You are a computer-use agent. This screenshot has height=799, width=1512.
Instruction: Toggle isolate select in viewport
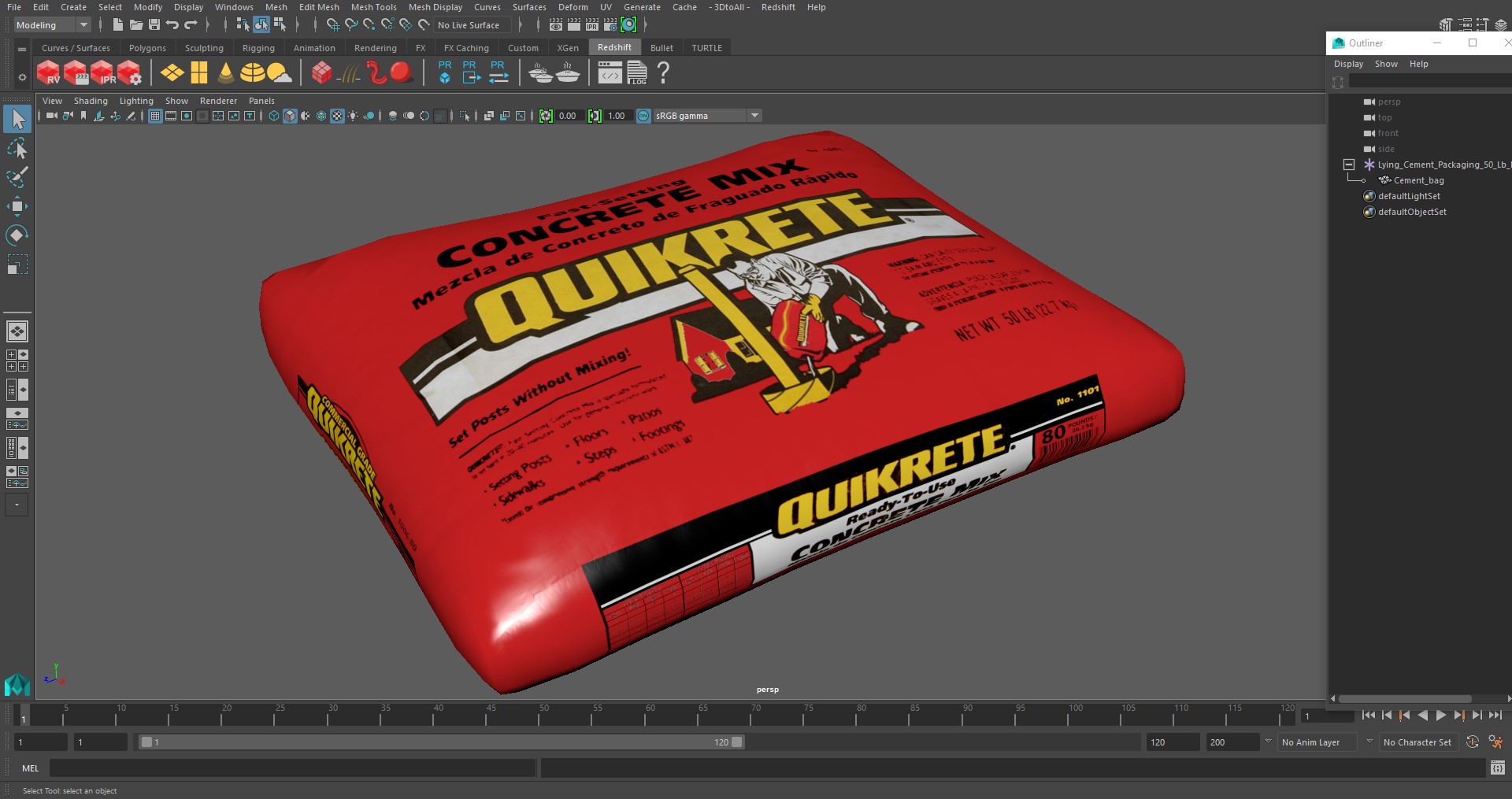tap(465, 116)
